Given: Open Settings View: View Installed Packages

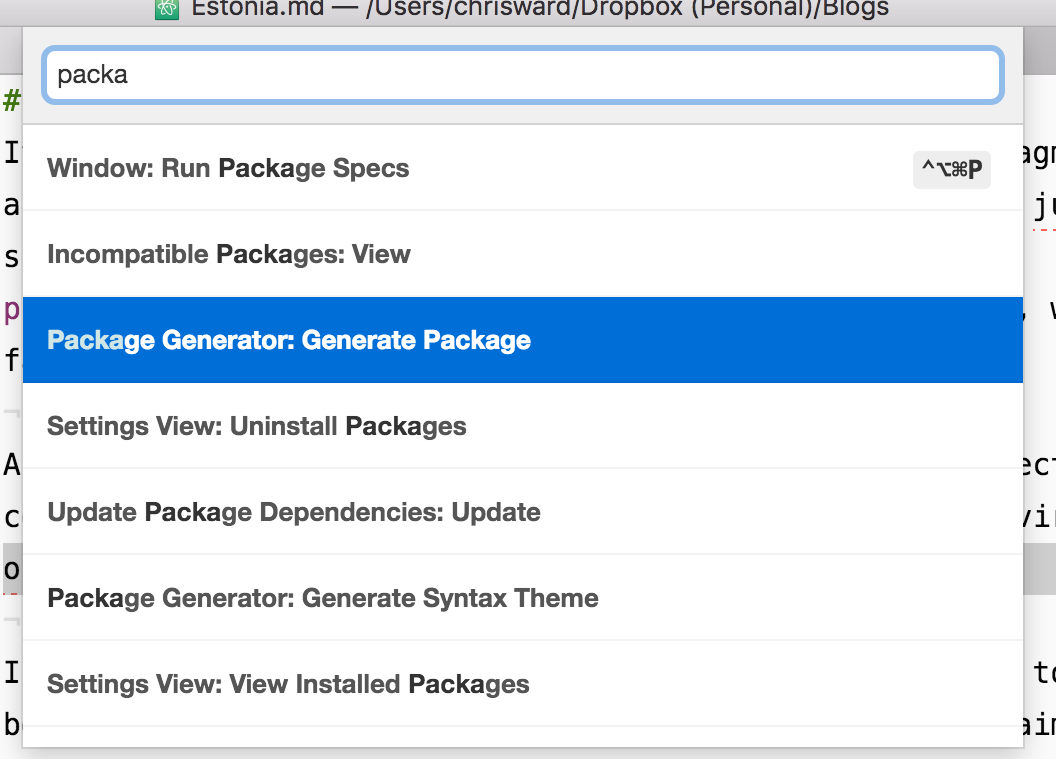Looking at the screenshot, I should pos(288,684).
